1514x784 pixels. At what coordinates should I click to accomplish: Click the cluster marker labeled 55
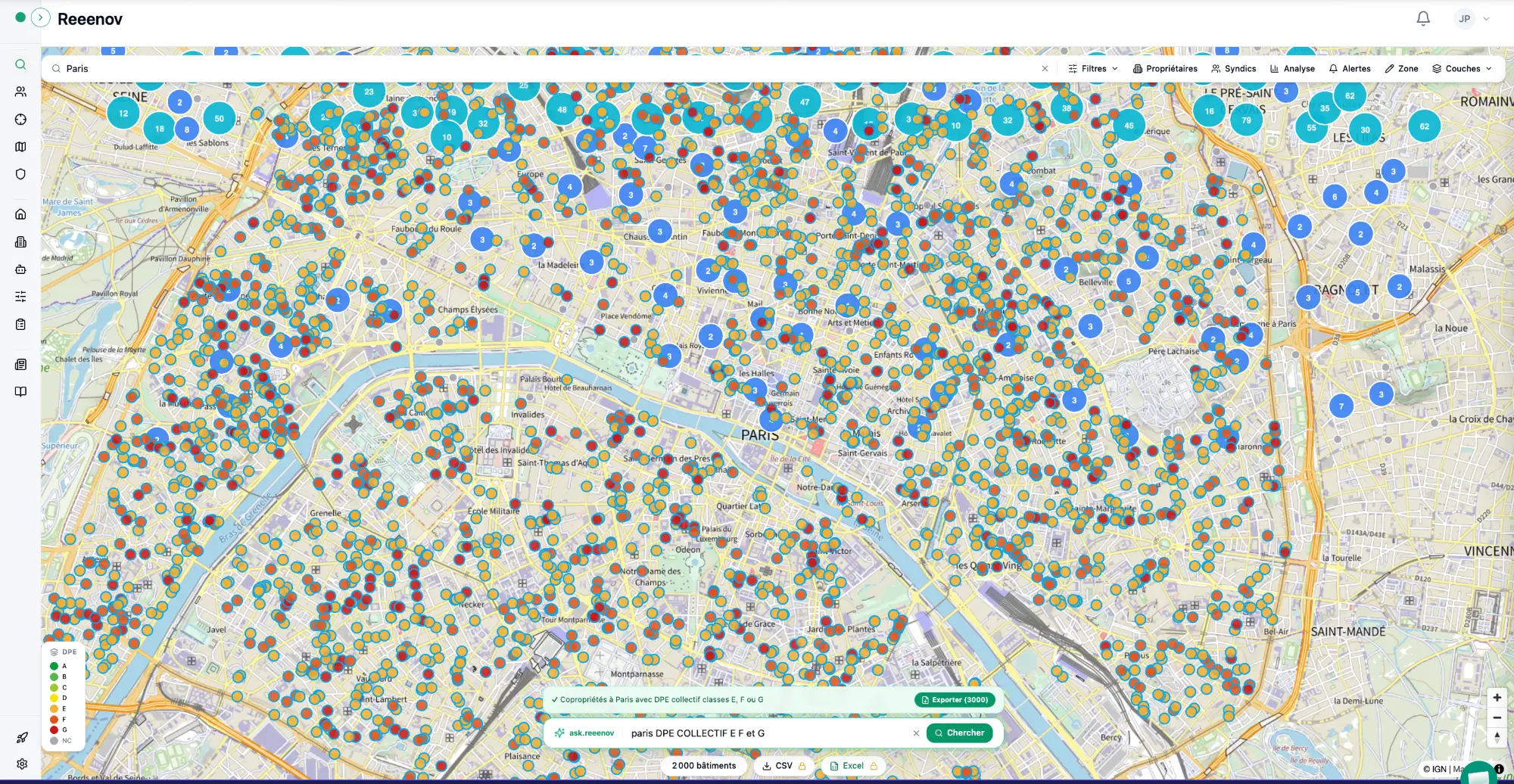click(x=1311, y=128)
